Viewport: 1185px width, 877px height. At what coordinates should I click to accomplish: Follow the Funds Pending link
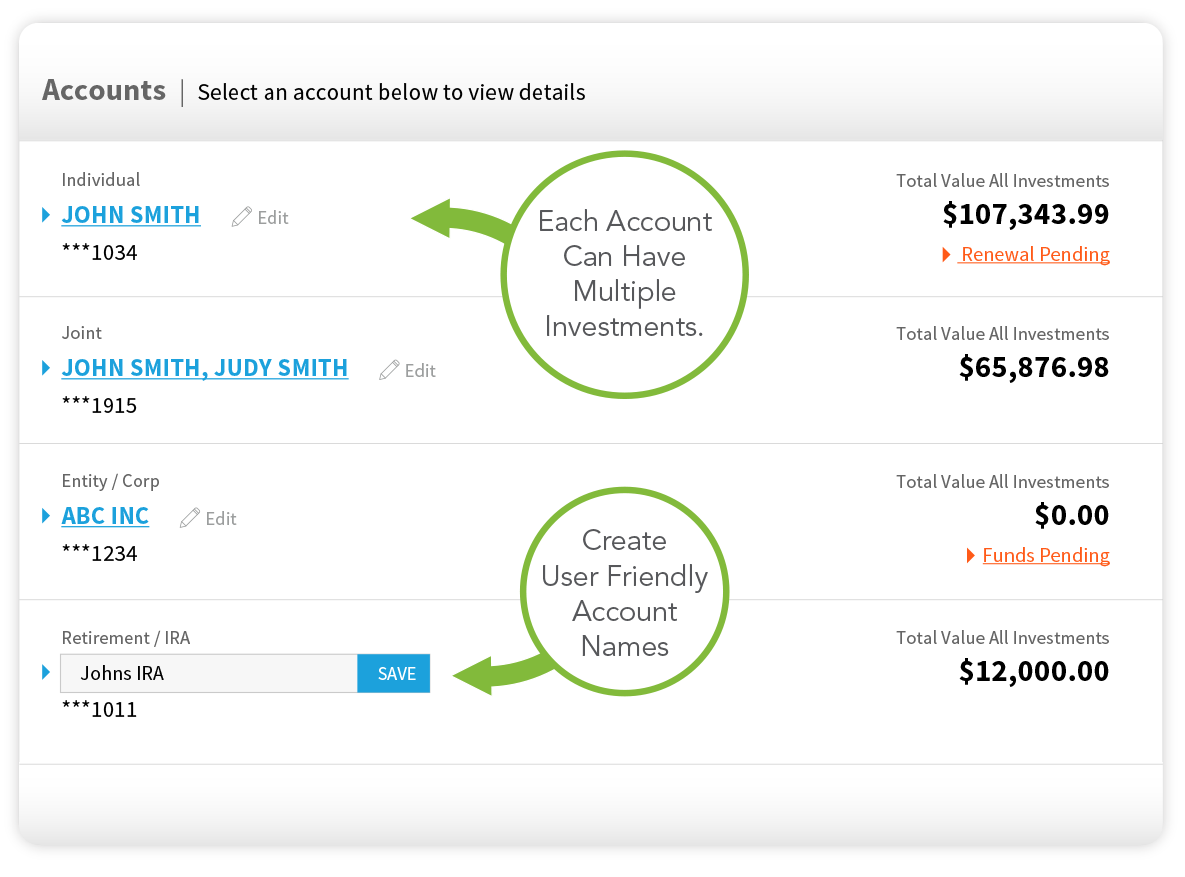point(1046,555)
